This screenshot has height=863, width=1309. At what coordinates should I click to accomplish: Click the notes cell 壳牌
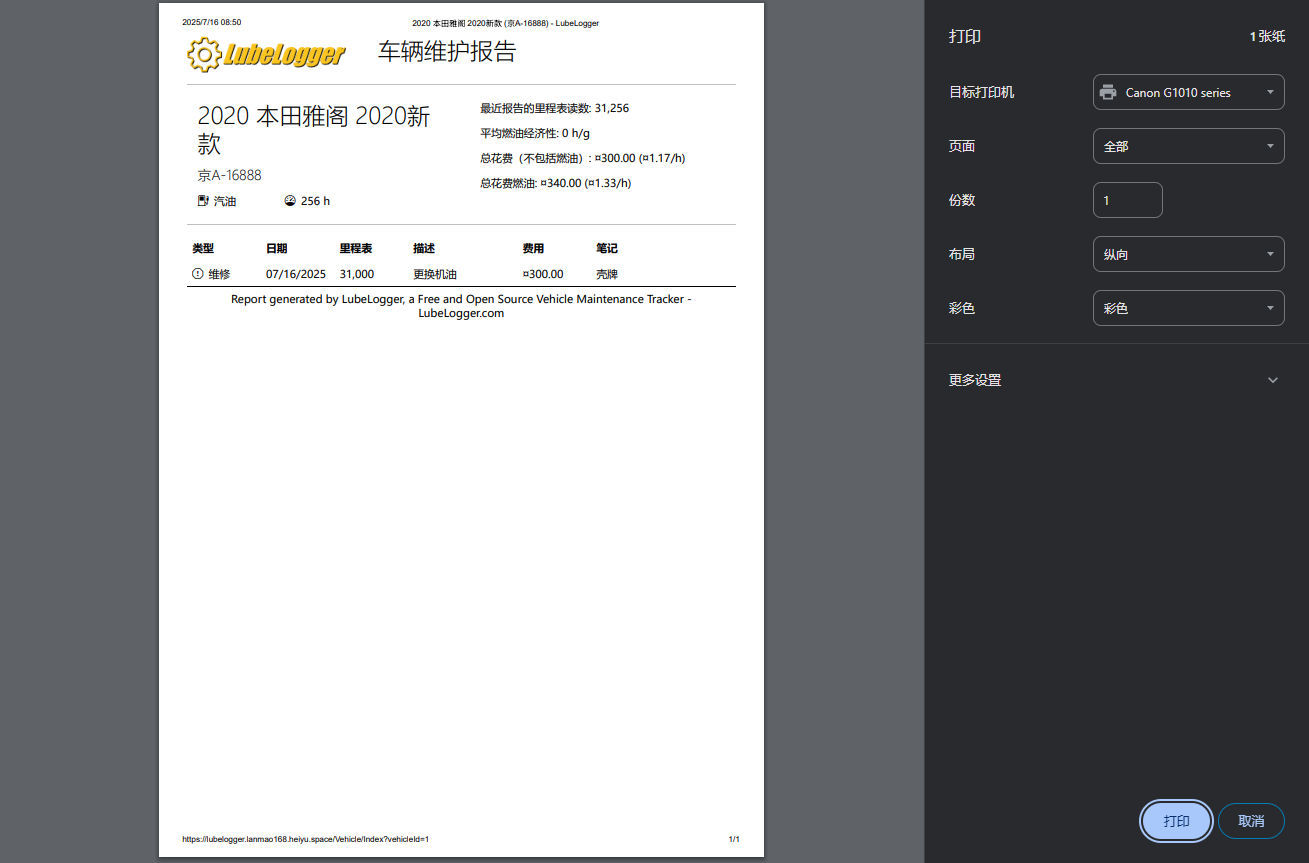(607, 274)
